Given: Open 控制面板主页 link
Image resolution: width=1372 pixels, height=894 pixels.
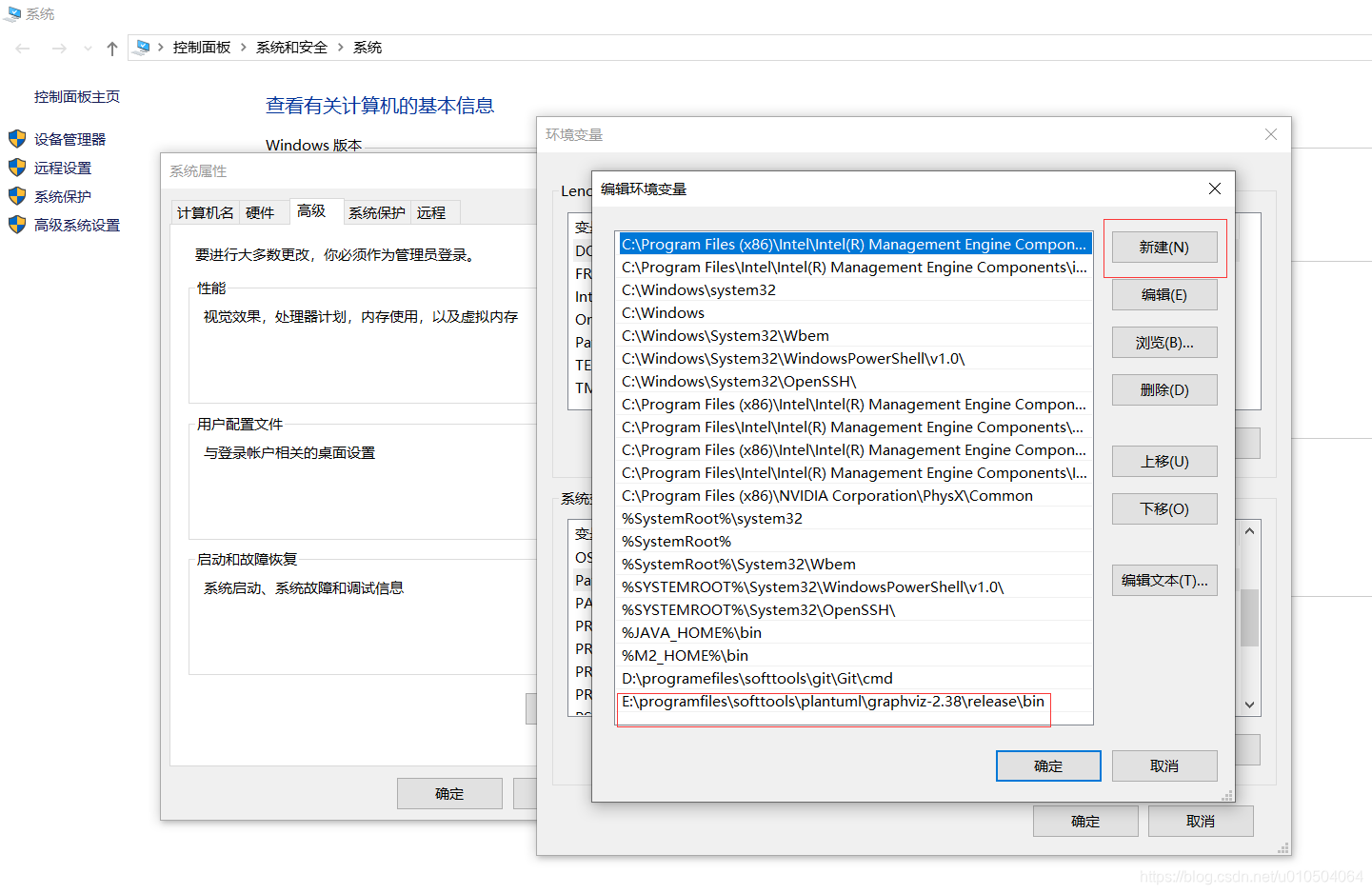Looking at the screenshot, I should coord(77,96).
